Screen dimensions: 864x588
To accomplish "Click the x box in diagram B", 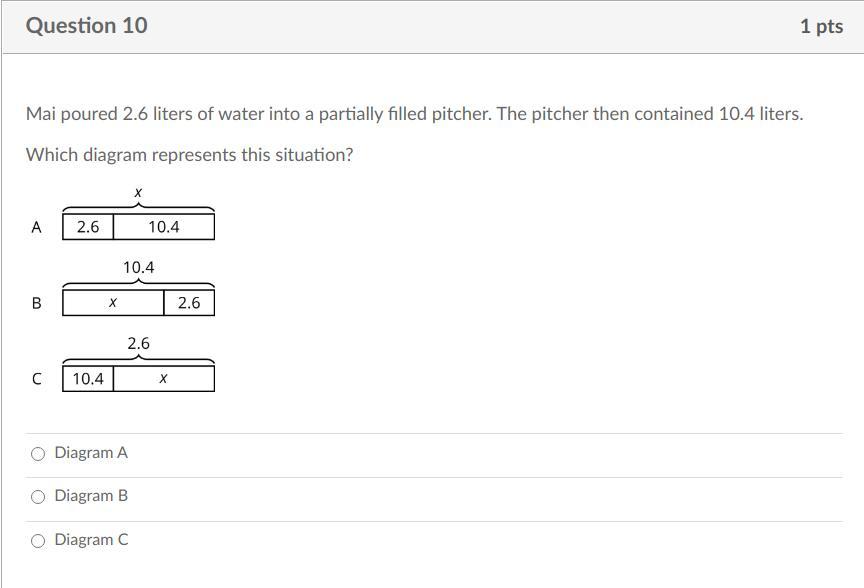I will pos(113,303).
